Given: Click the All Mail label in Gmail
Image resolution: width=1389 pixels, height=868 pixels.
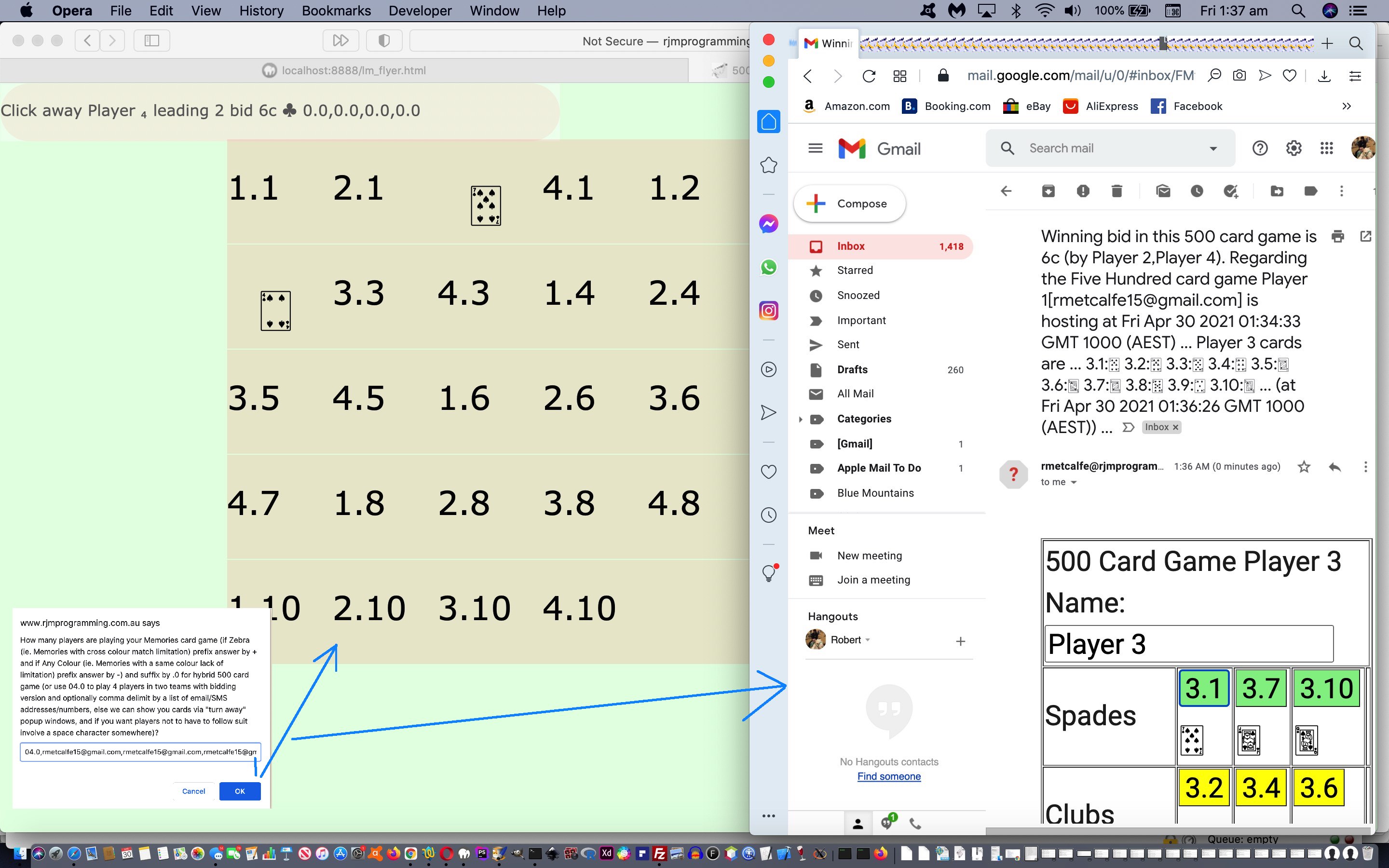Looking at the screenshot, I should pyautogui.click(x=856, y=393).
